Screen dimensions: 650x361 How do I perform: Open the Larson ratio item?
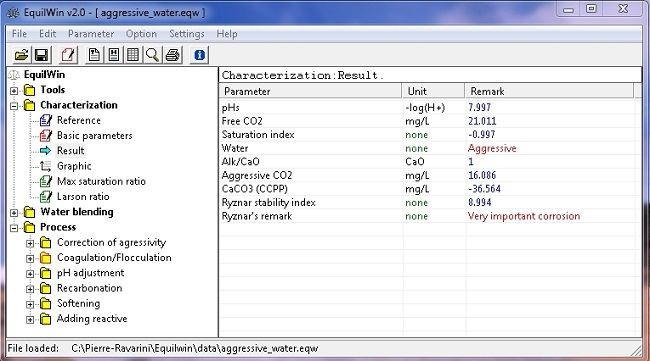[83, 196]
